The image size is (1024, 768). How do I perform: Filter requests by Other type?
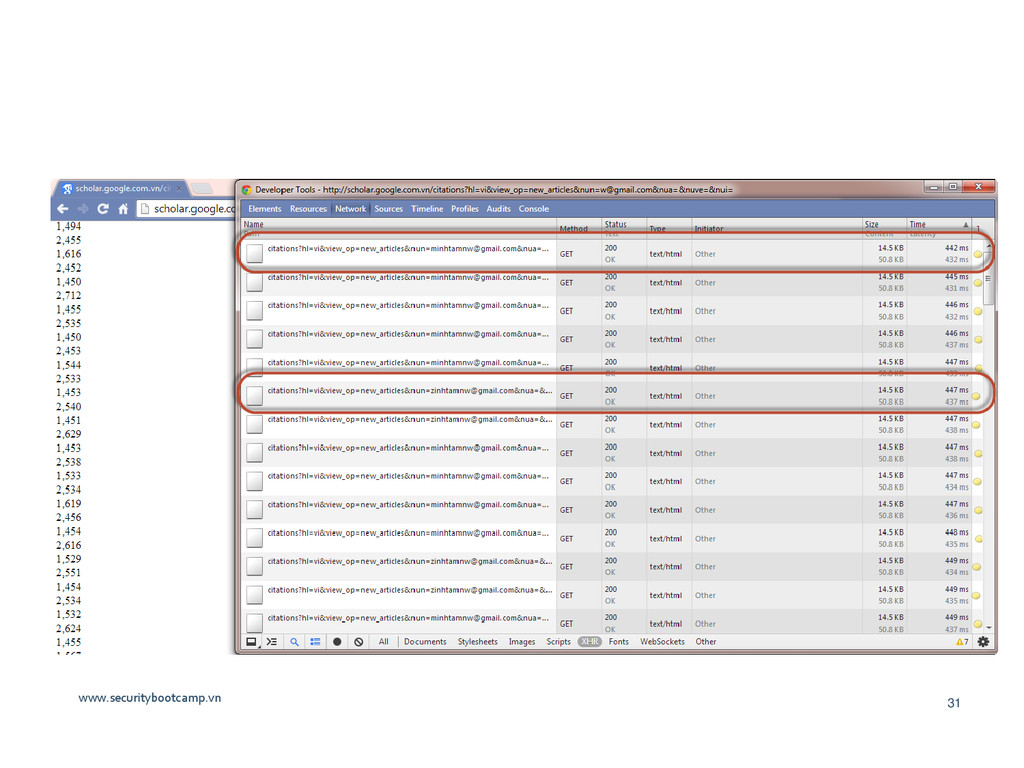(x=706, y=642)
